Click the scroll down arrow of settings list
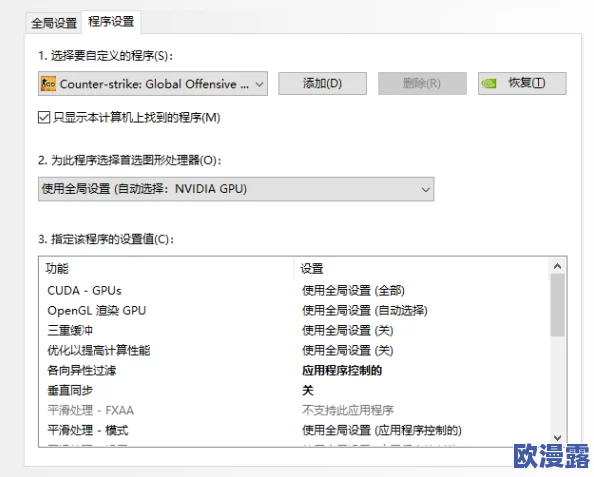The width and height of the screenshot is (594, 477). pos(557,438)
